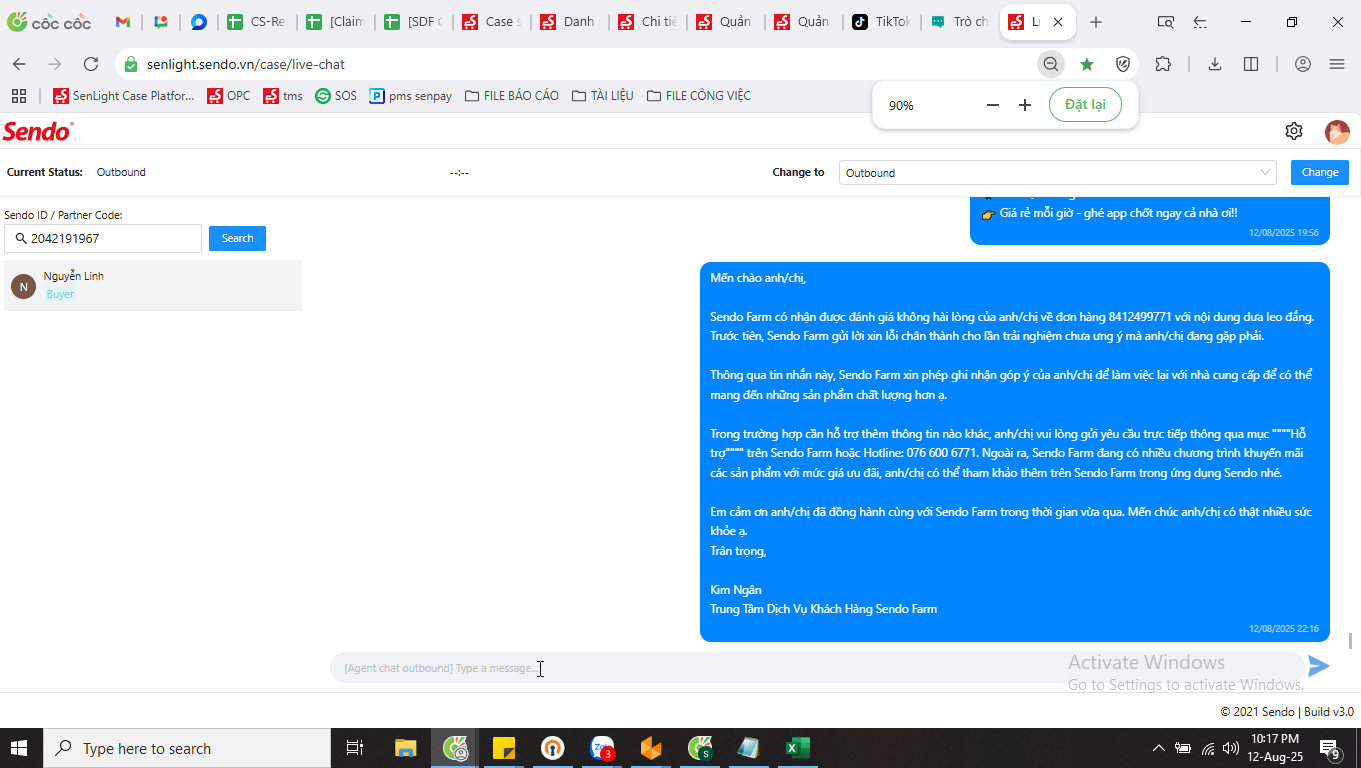Switch to the Gmail tab

pyautogui.click(x=123, y=22)
